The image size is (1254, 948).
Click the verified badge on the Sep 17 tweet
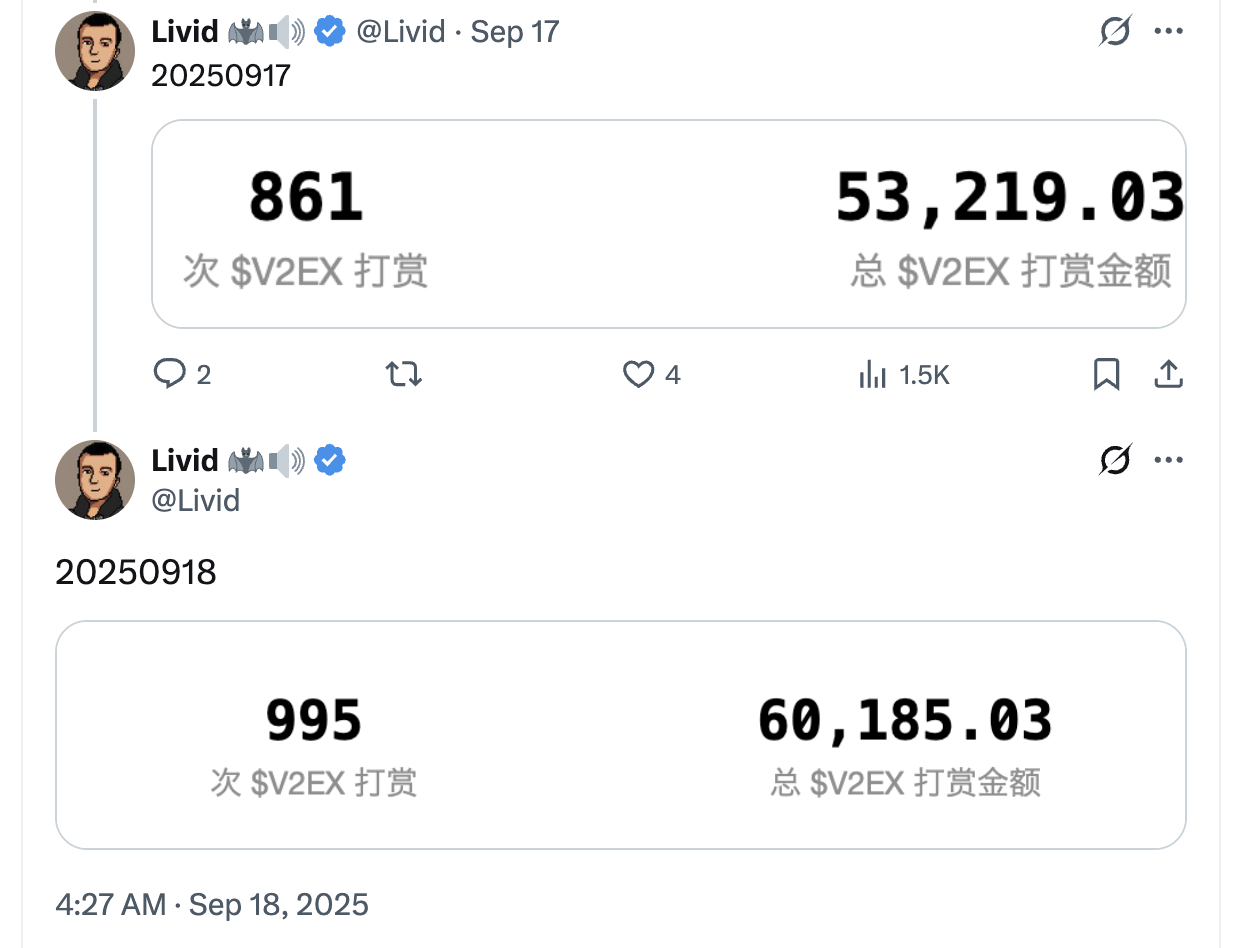point(330,32)
